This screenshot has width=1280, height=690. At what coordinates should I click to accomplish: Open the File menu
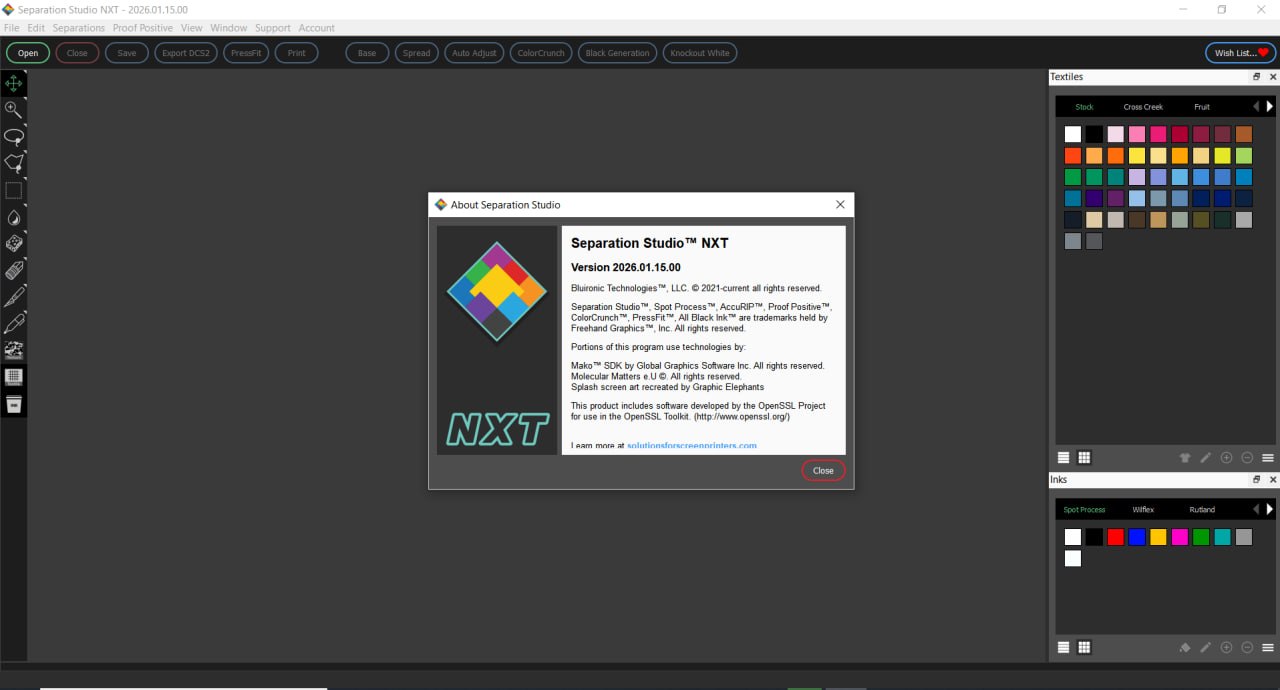12,28
